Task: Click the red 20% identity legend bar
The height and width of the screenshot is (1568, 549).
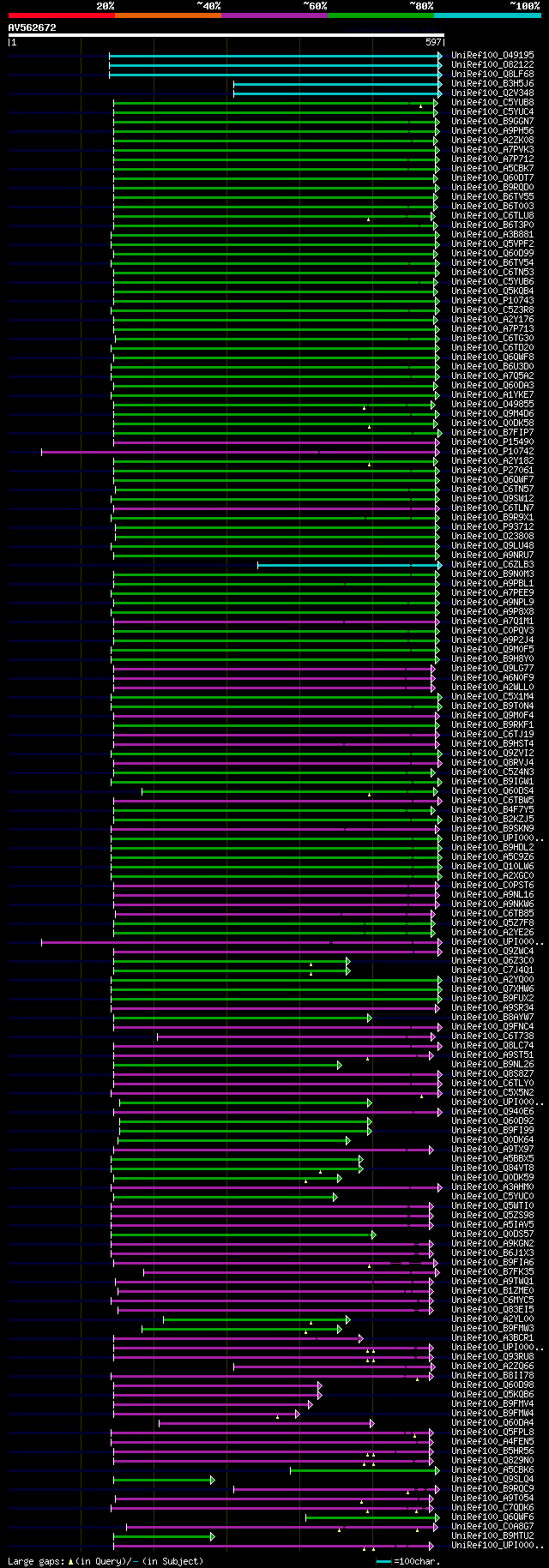Action: (61, 15)
